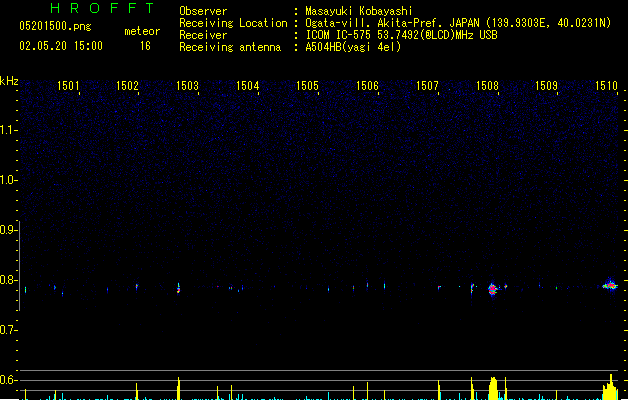Viewport: 629px width, 400px height.
Task: Click the meteor count value 16
Action: 145,46
